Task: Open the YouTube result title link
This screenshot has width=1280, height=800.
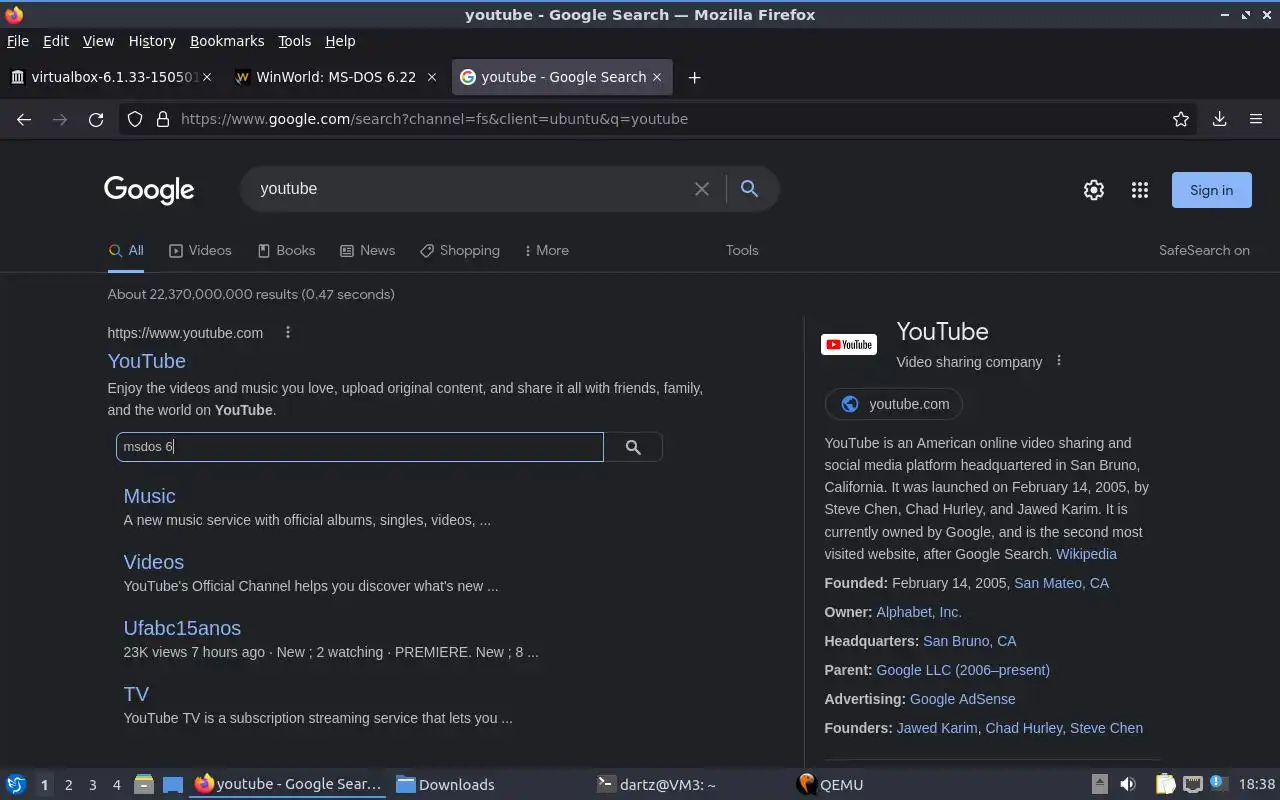Action: (x=147, y=361)
